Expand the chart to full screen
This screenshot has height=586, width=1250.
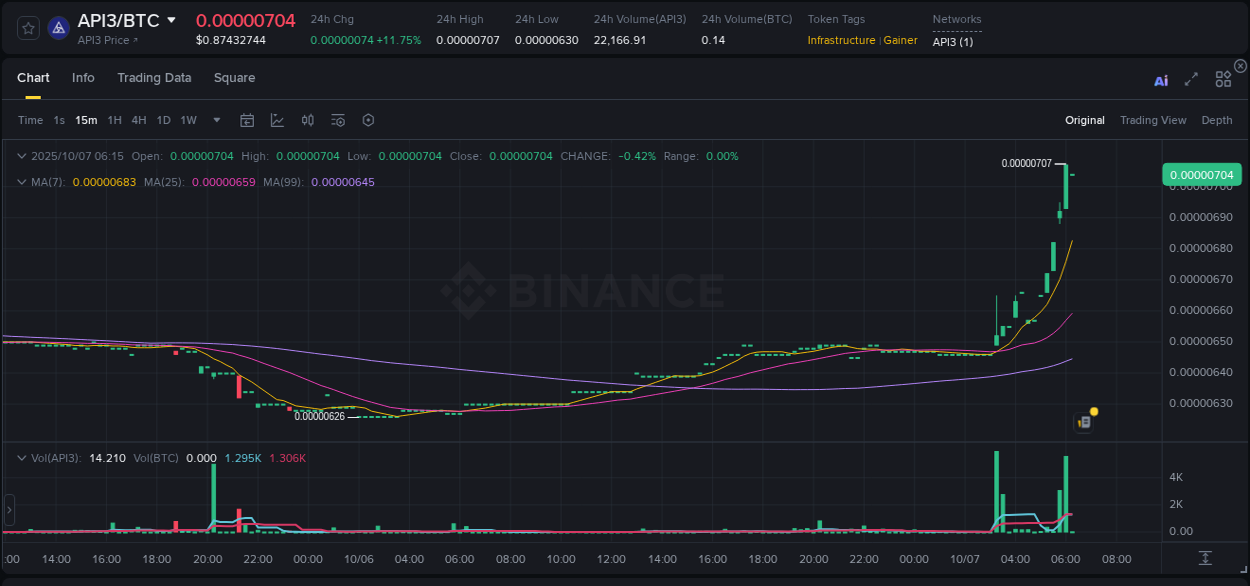click(1190, 78)
